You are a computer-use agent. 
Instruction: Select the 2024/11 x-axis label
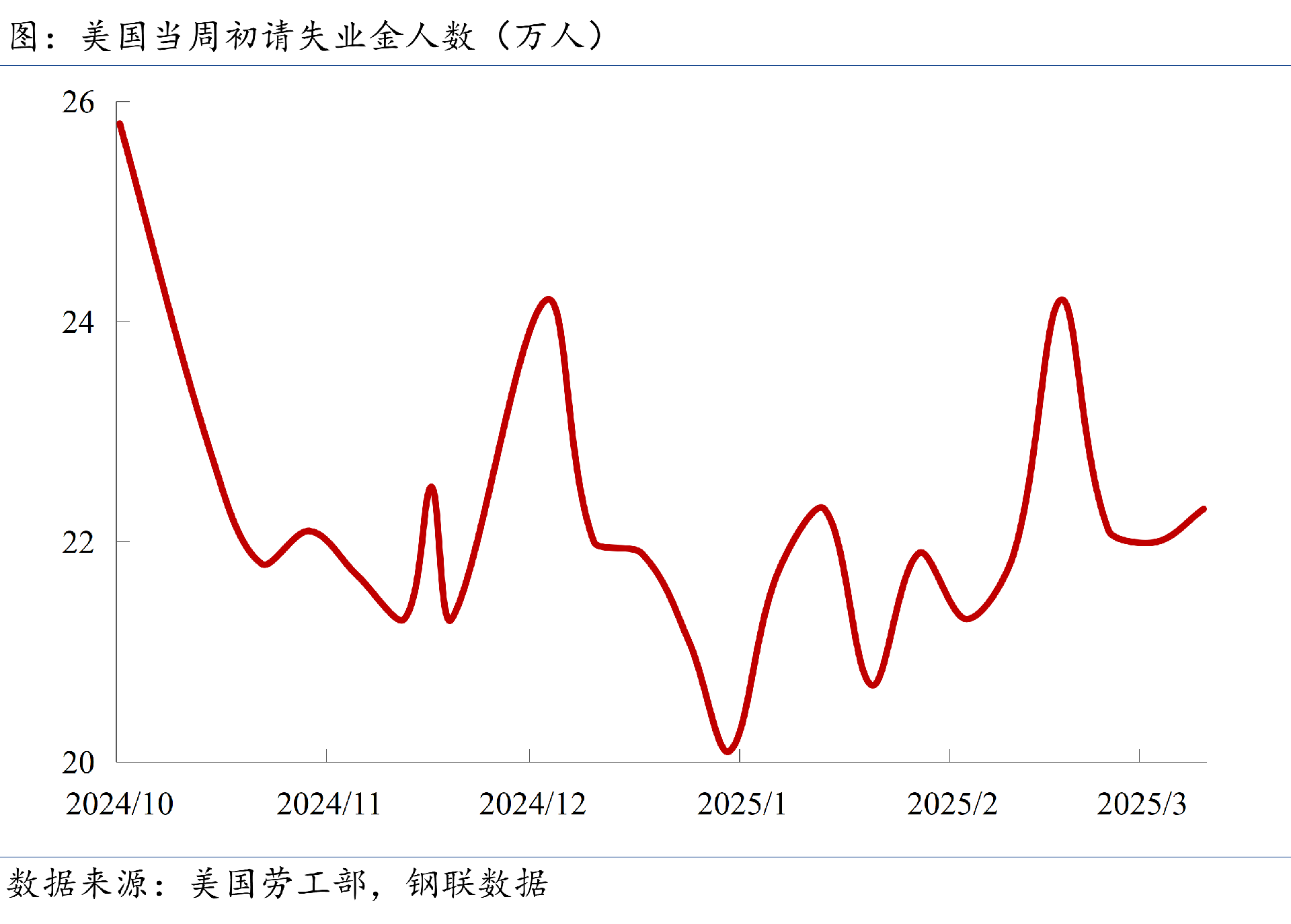(x=328, y=804)
